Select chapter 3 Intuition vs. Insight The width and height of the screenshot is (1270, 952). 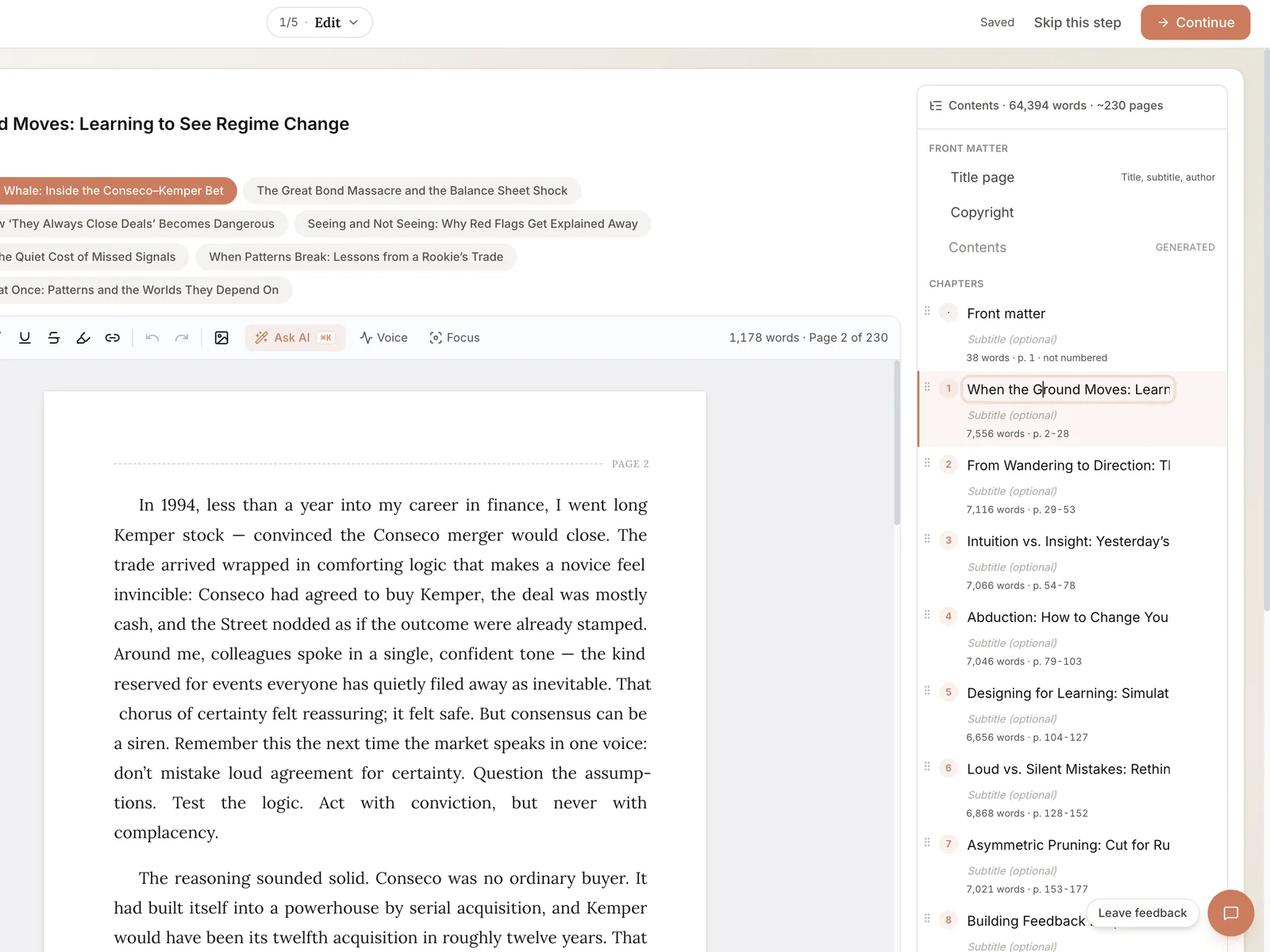[1068, 541]
